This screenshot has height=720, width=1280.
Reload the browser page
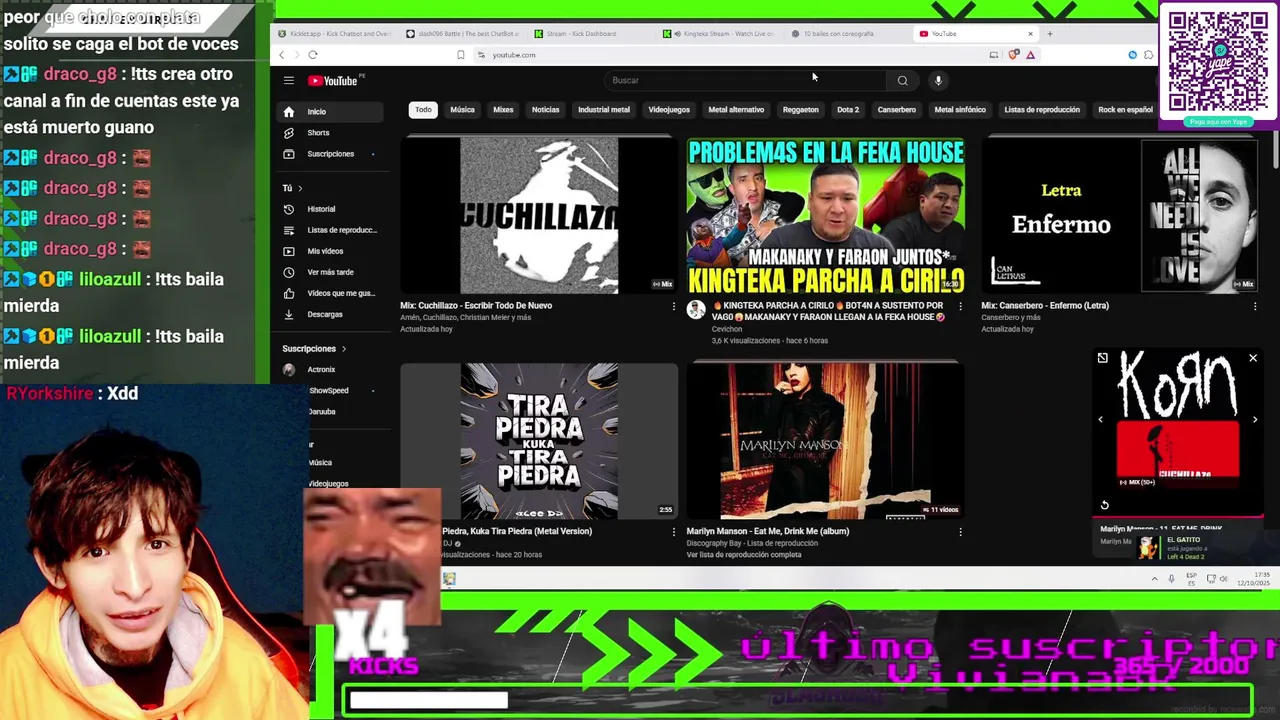(x=313, y=55)
